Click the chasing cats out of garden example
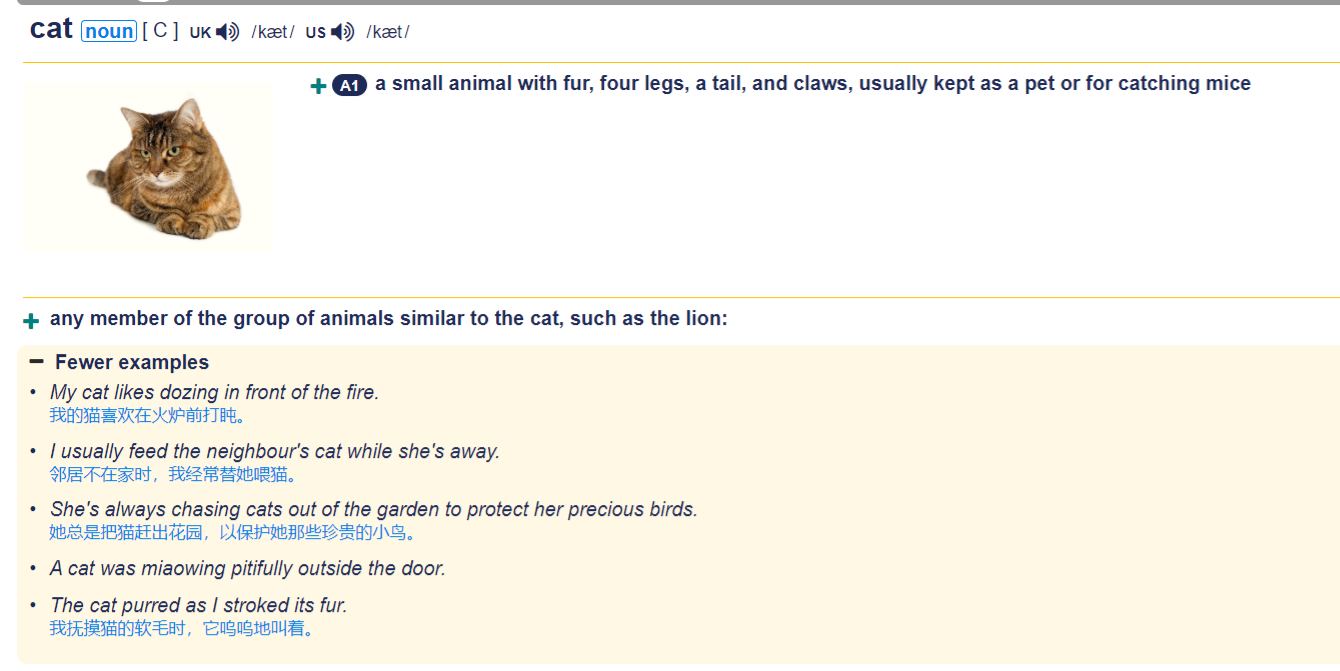 374,510
